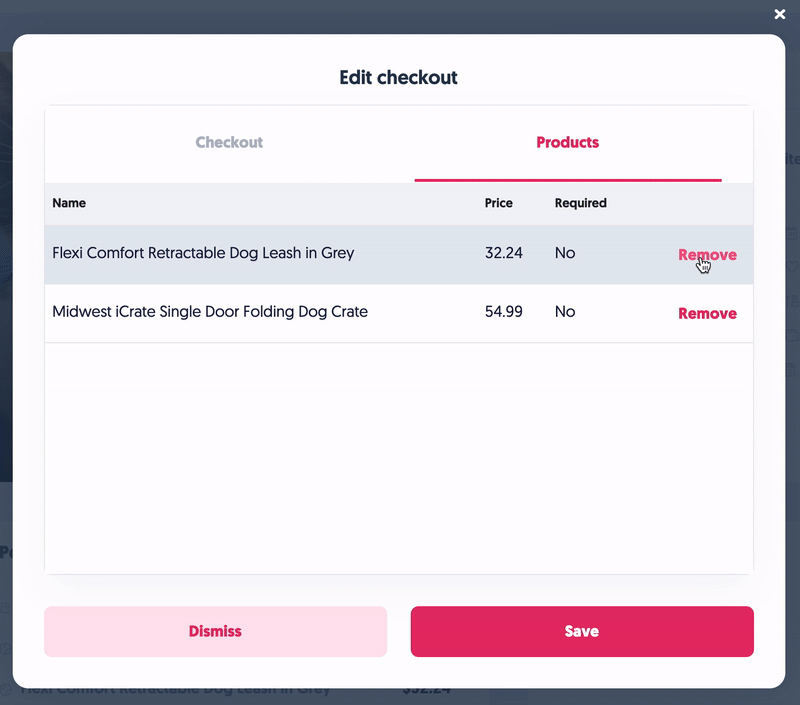Remove the Flexi Comfort Dog Leash product
This screenshot has width=800, height=705.
coord(707,255)
